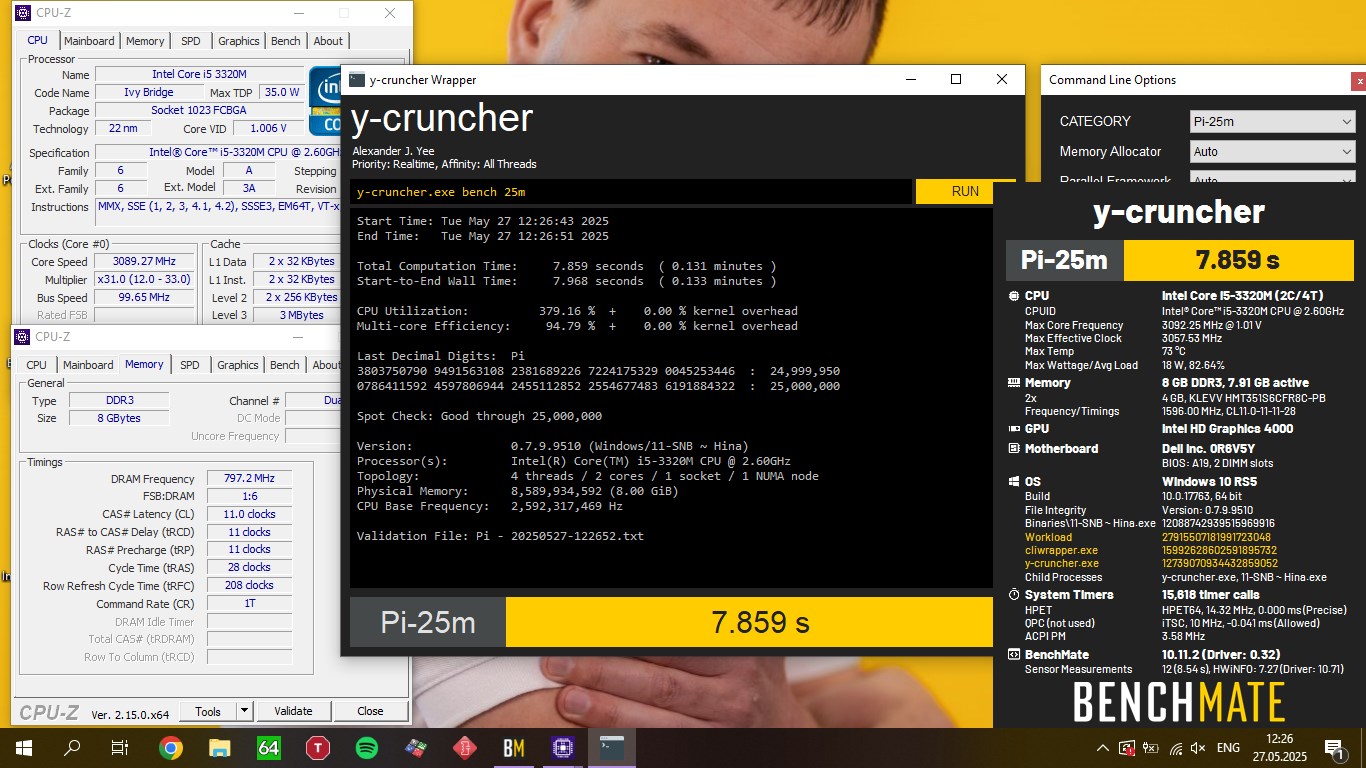Click the Memory Type DDR3 field
The height and width of the screenshot is (768, 1366).
point(119,401)
